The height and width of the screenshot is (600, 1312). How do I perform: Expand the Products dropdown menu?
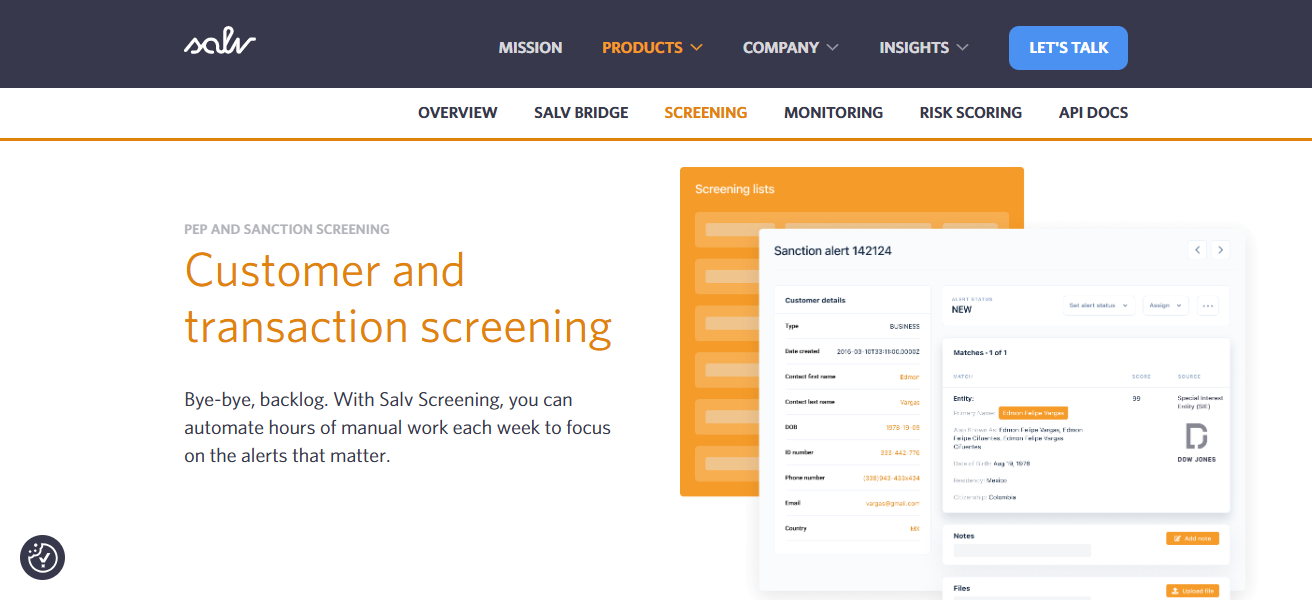652,47
